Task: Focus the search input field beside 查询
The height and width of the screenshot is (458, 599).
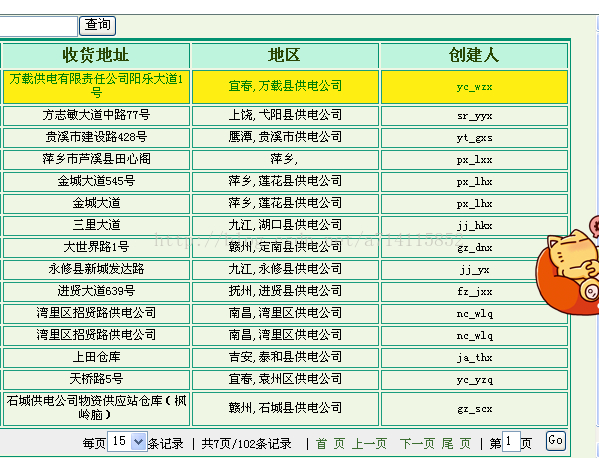Action: [39, 26]
